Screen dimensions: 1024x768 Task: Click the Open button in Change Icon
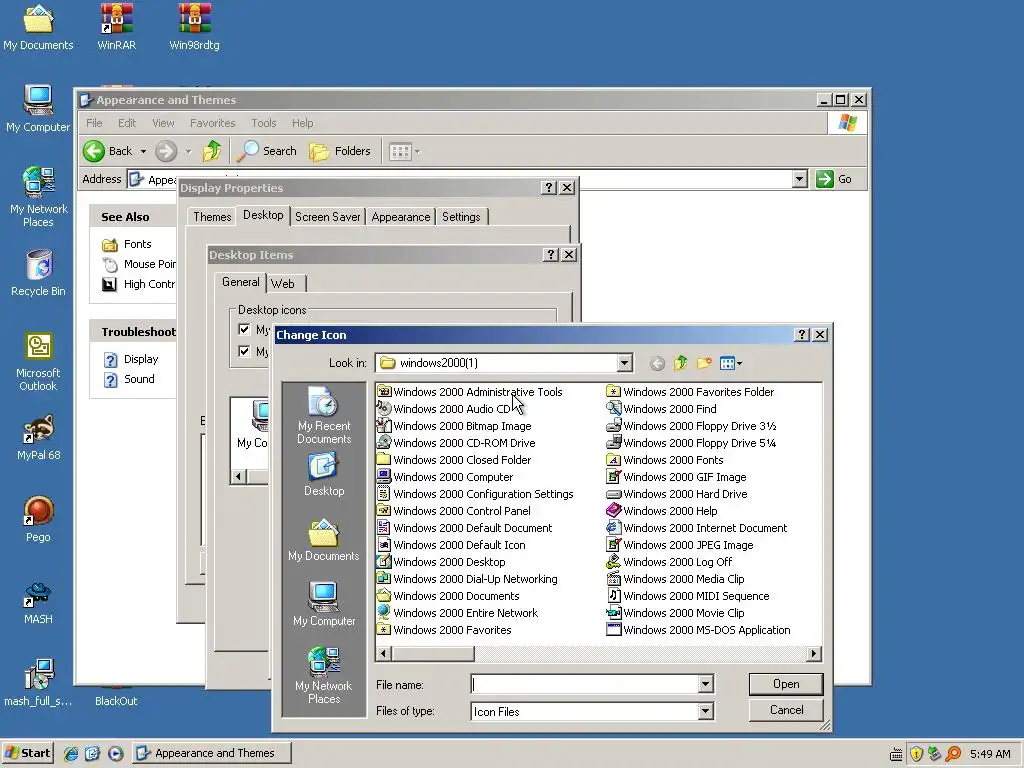pos(786,684)
